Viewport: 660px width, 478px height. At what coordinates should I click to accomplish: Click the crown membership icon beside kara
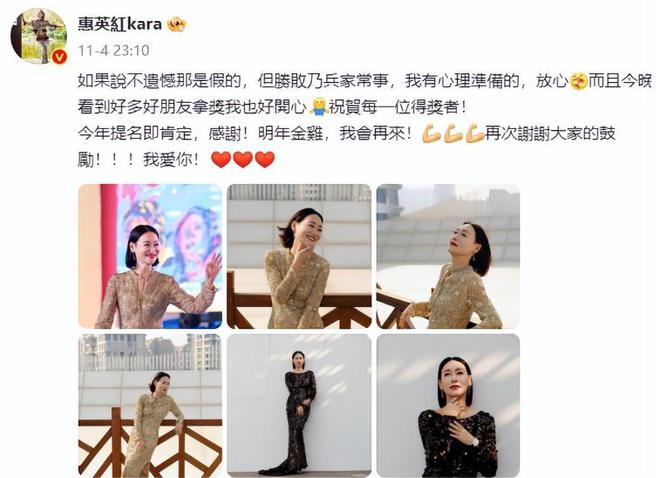coord(176,24)
